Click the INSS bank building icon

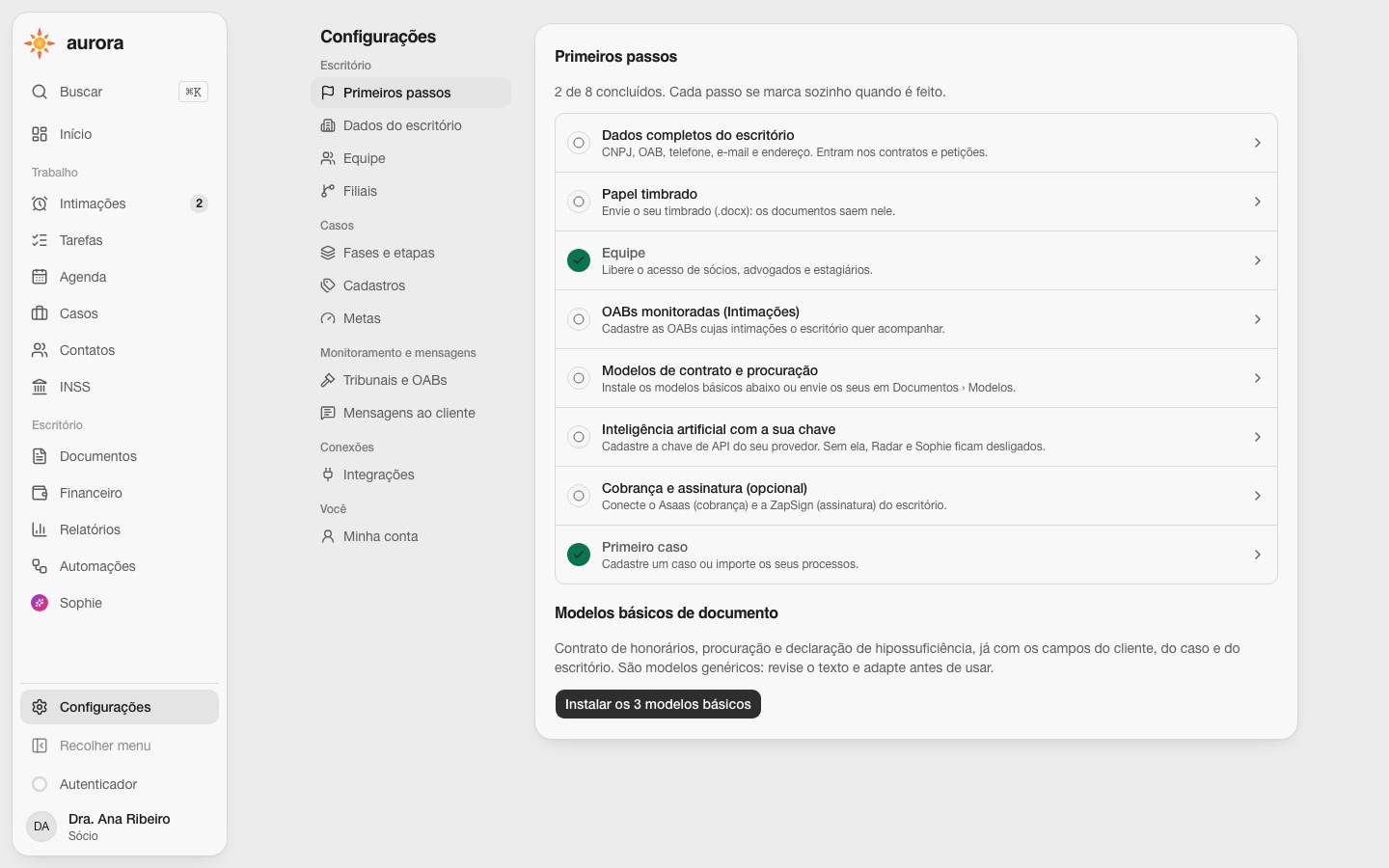[40, 387]
